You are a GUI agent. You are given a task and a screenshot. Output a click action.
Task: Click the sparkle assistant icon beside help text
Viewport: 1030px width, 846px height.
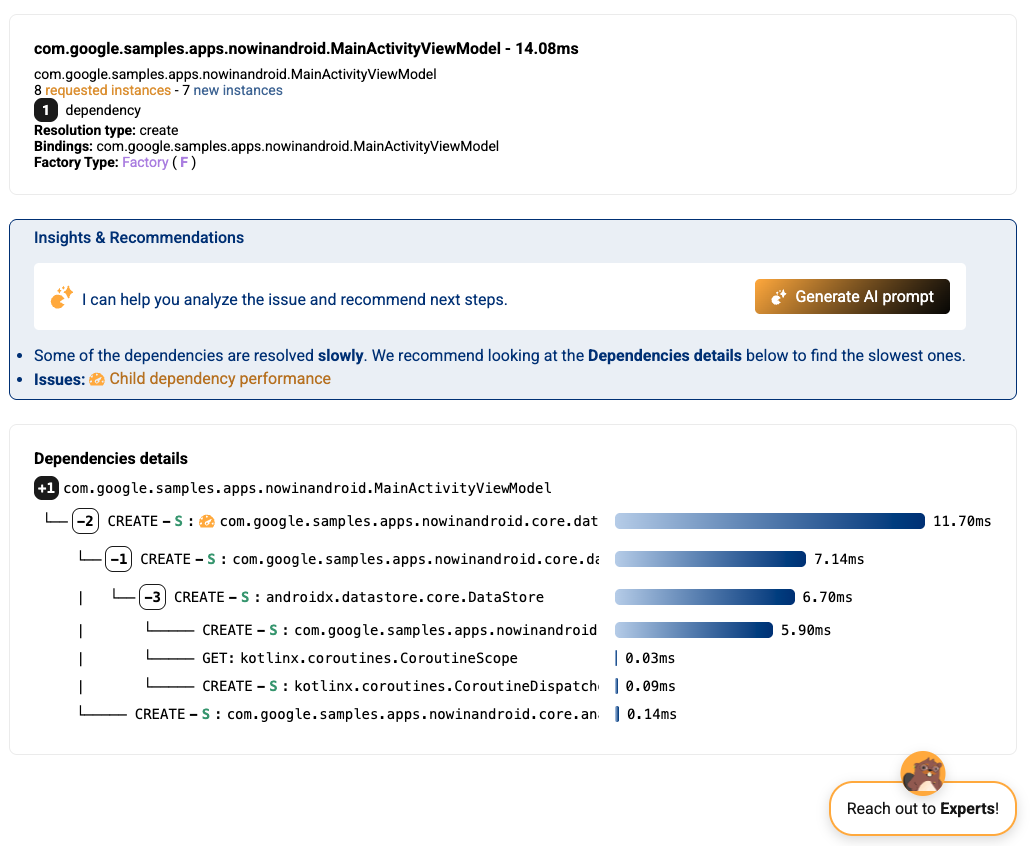(x=62, y=298)
